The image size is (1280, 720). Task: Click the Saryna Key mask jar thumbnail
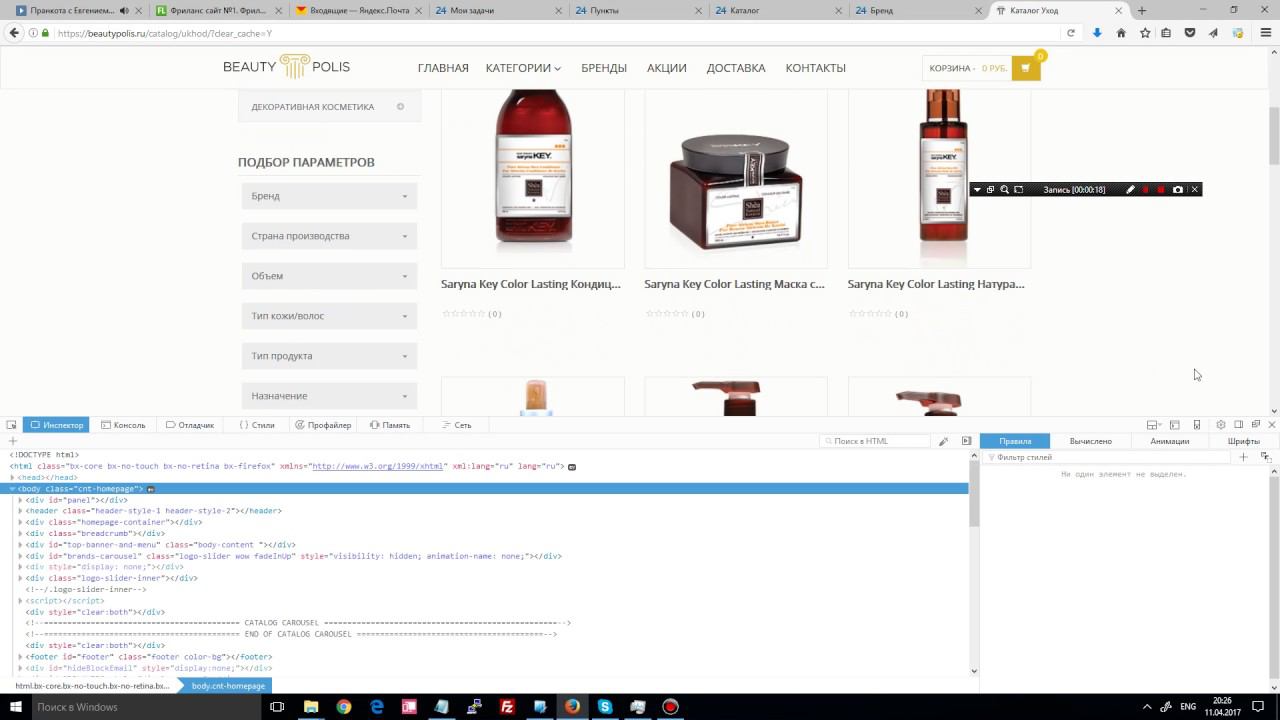click(x=736, y=179)
